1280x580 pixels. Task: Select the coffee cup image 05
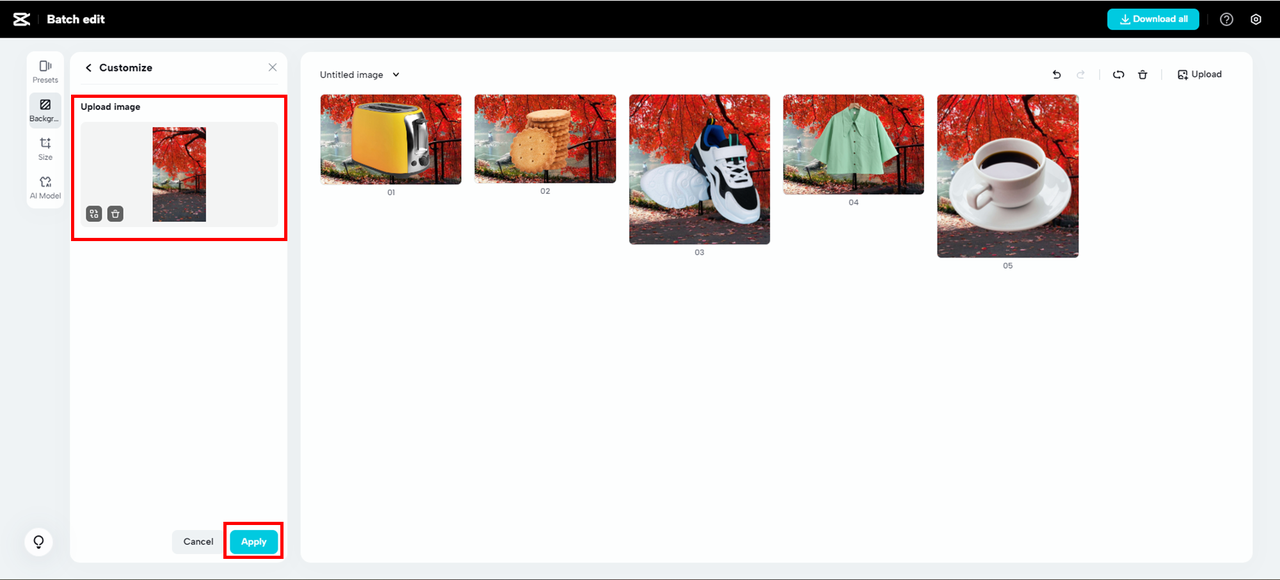point(1007,176)
